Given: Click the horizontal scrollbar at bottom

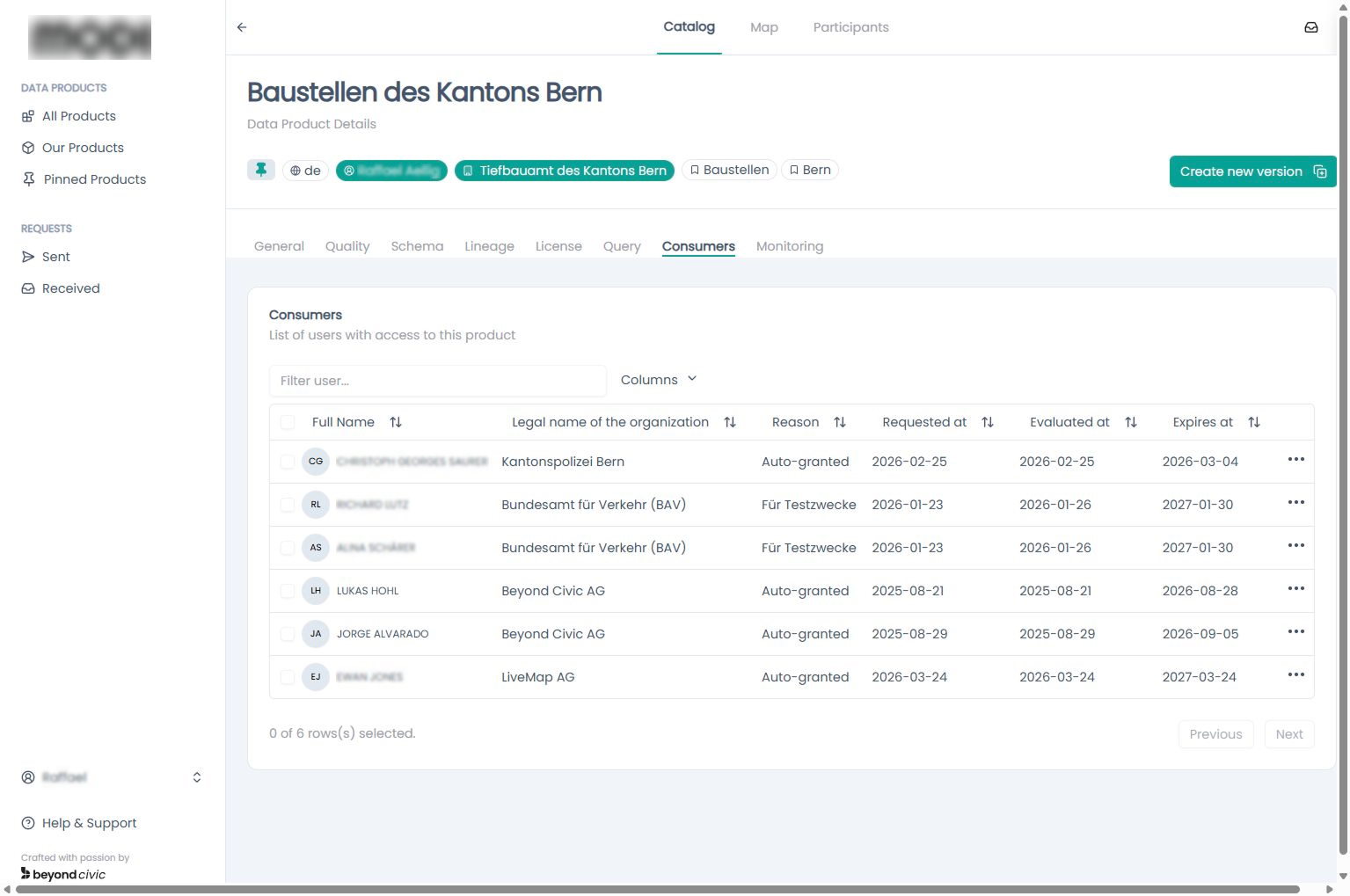Looking at the screenshot, I should [658, 889].
